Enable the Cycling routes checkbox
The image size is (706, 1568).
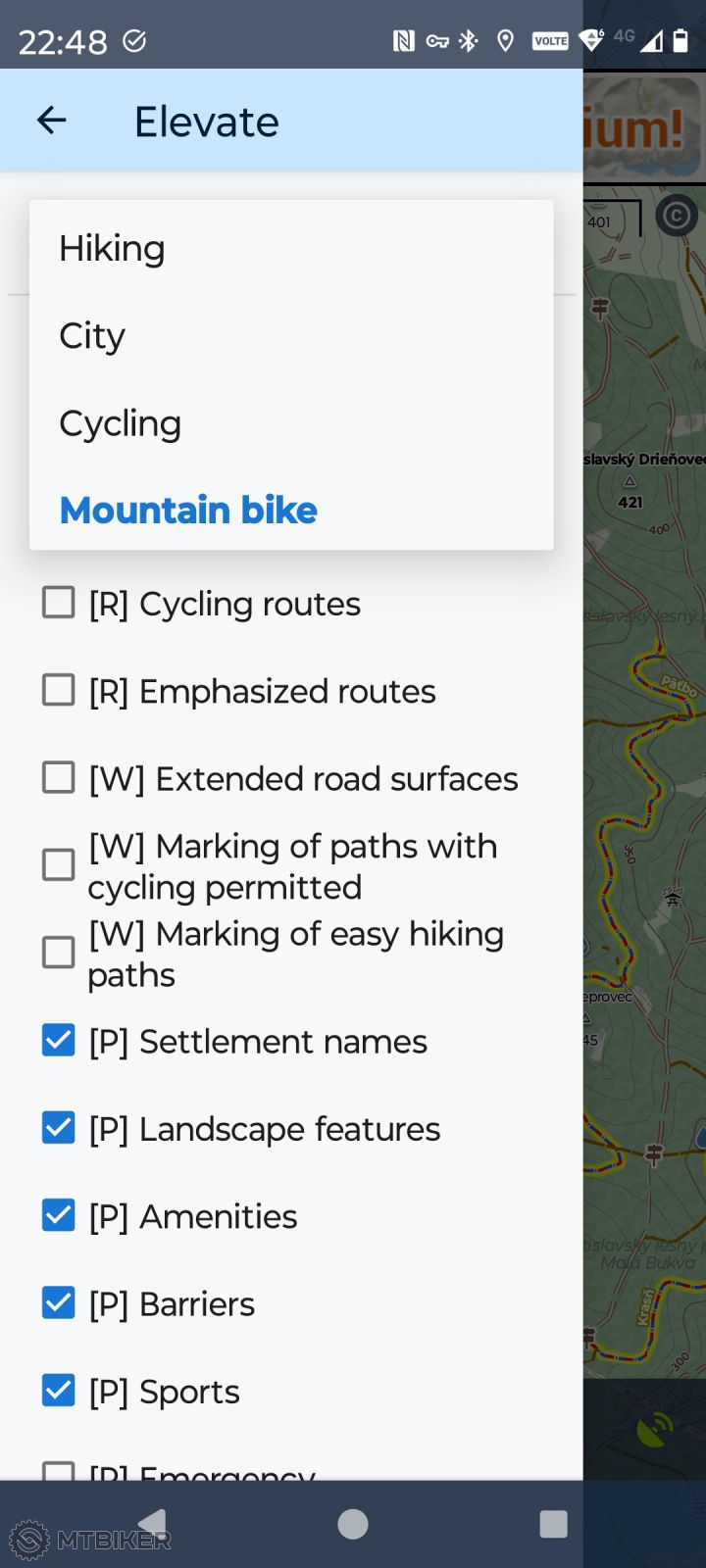(59, 603)
